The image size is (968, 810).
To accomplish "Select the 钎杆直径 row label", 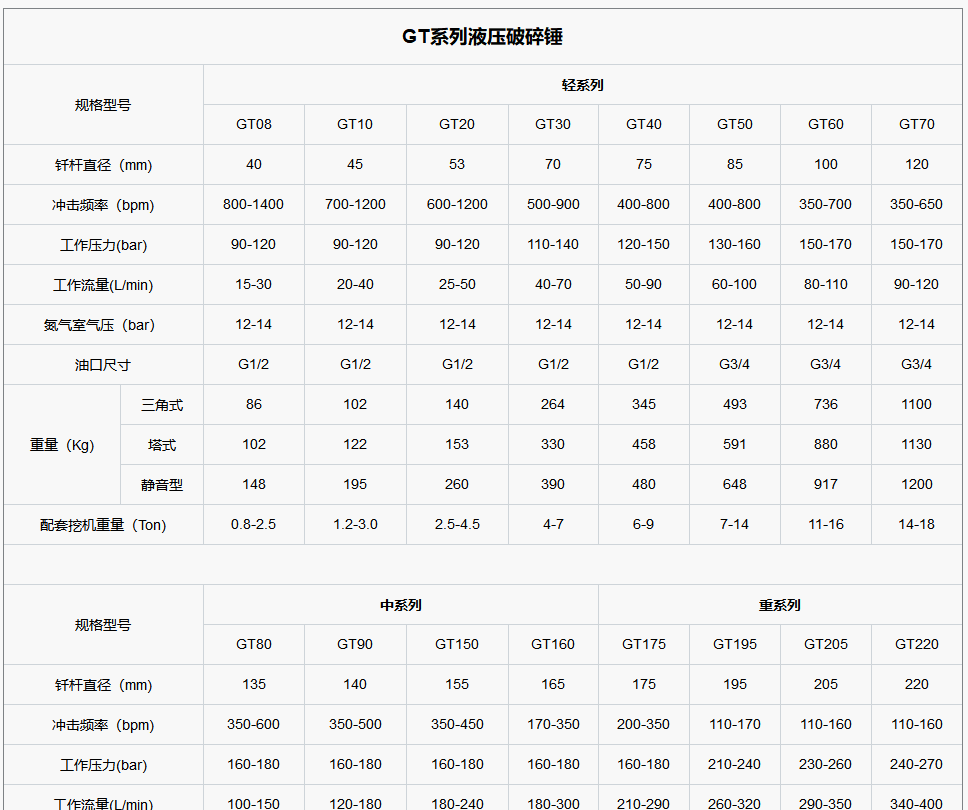I will click(x=103, y=164).
